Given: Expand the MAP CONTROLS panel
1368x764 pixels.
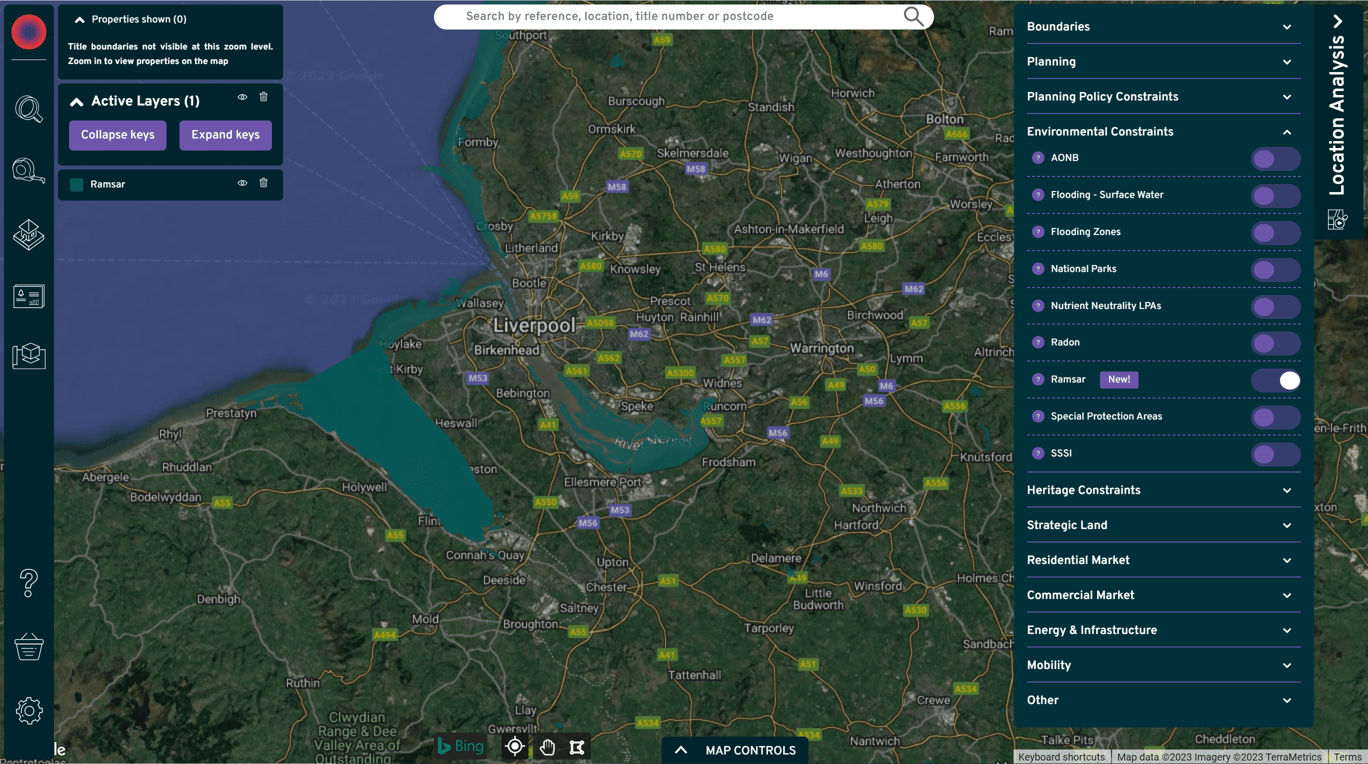Looking at the screenshot, I should [x=735, y=750].
